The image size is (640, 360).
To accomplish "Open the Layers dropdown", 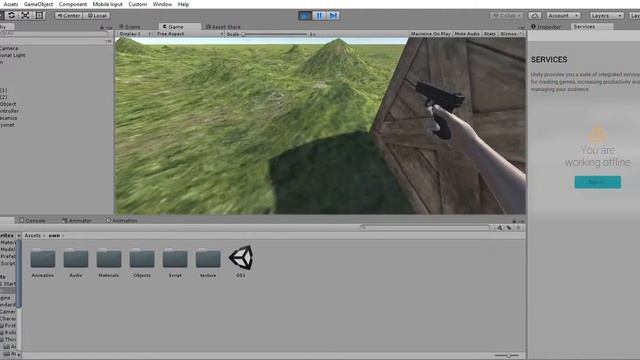I will tap(606, 16).
